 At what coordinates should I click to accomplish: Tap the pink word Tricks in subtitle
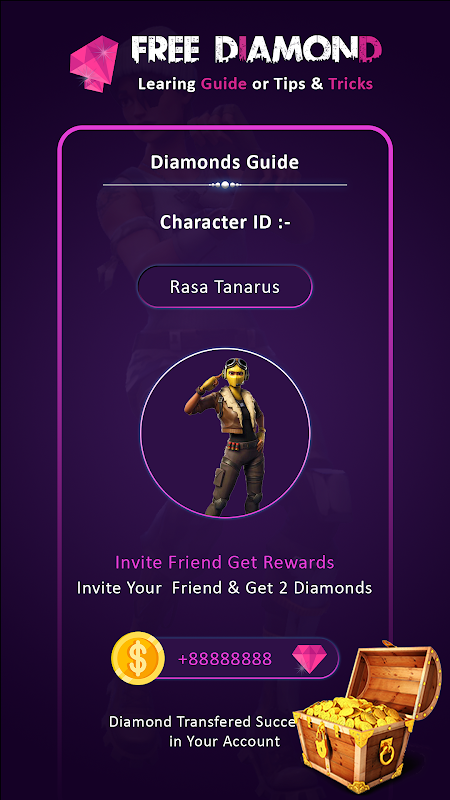[351, 83]
